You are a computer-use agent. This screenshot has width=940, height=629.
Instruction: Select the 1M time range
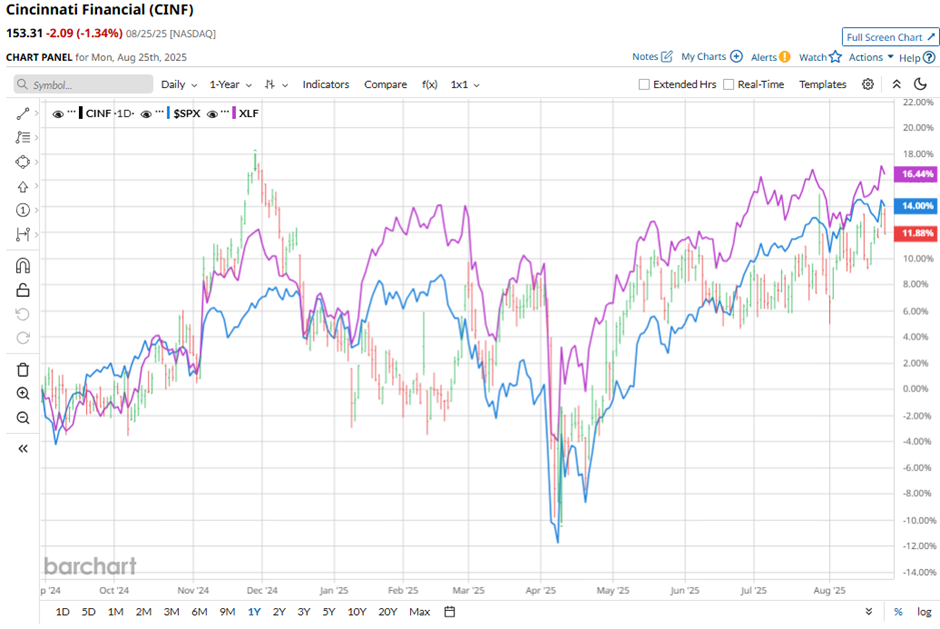pos(116,612)
